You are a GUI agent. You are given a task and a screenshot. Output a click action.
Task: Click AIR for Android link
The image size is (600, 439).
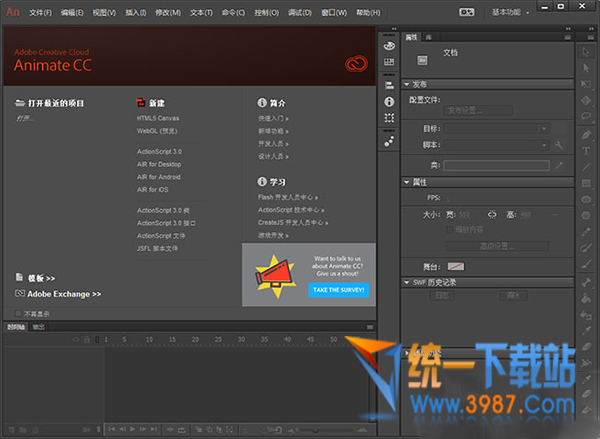click(x=159, y=177)
